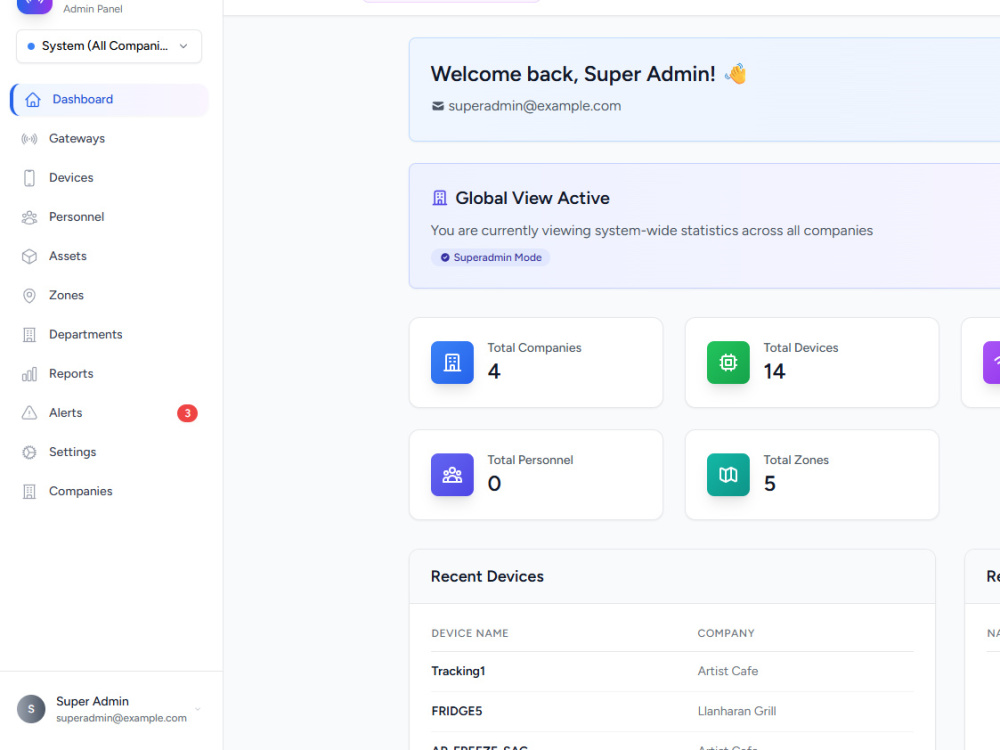
Task: Click the Companies building icon in sidebar
Action: pos(29,492)
